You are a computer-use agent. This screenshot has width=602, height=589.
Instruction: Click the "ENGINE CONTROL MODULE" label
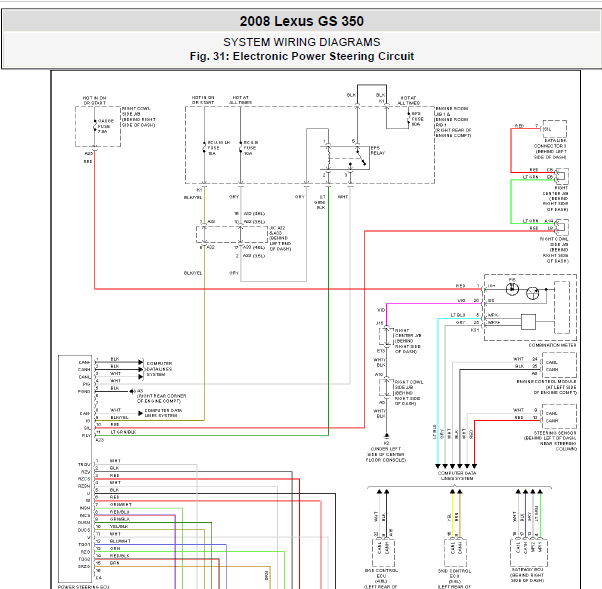tap(546, 381)
